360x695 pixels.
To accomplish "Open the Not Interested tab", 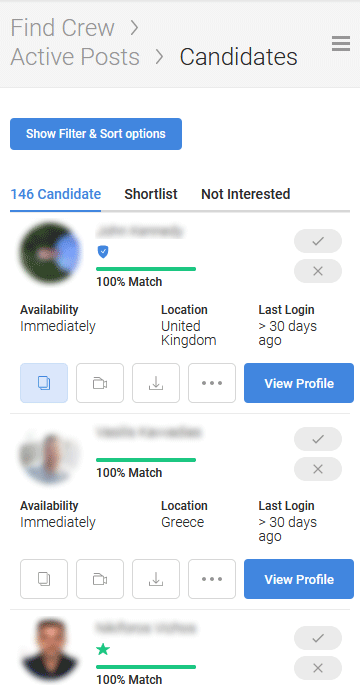I will click(x=246, y=194).
